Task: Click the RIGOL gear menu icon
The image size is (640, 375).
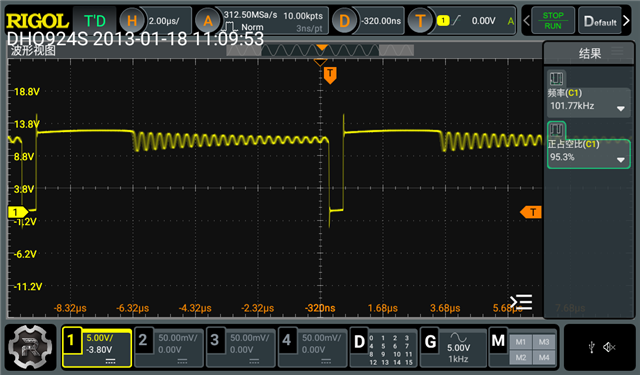Action: click(30, 347)
